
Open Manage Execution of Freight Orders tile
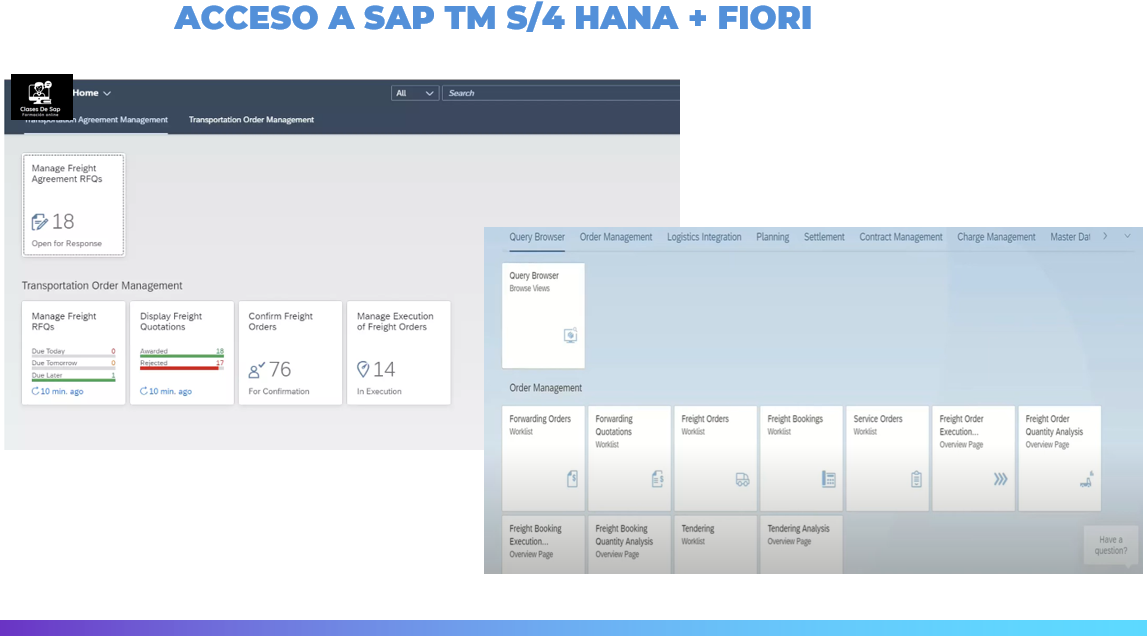tap(399, 353)
